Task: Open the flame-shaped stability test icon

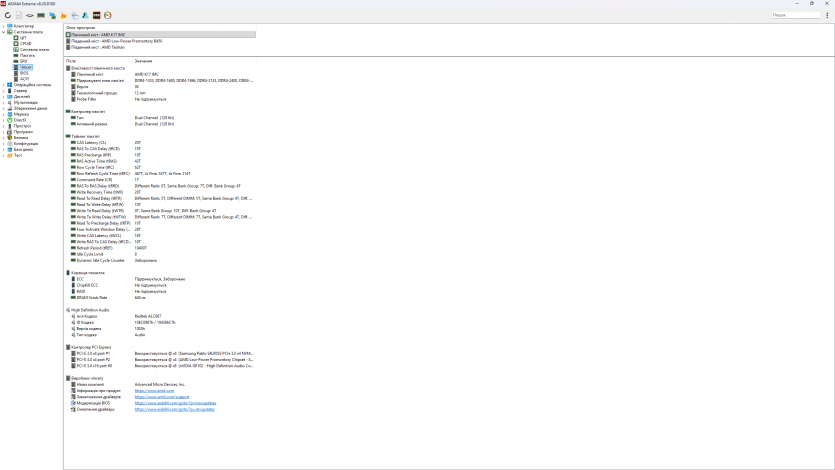Action: pyautogui.click(x=63, y=15)
